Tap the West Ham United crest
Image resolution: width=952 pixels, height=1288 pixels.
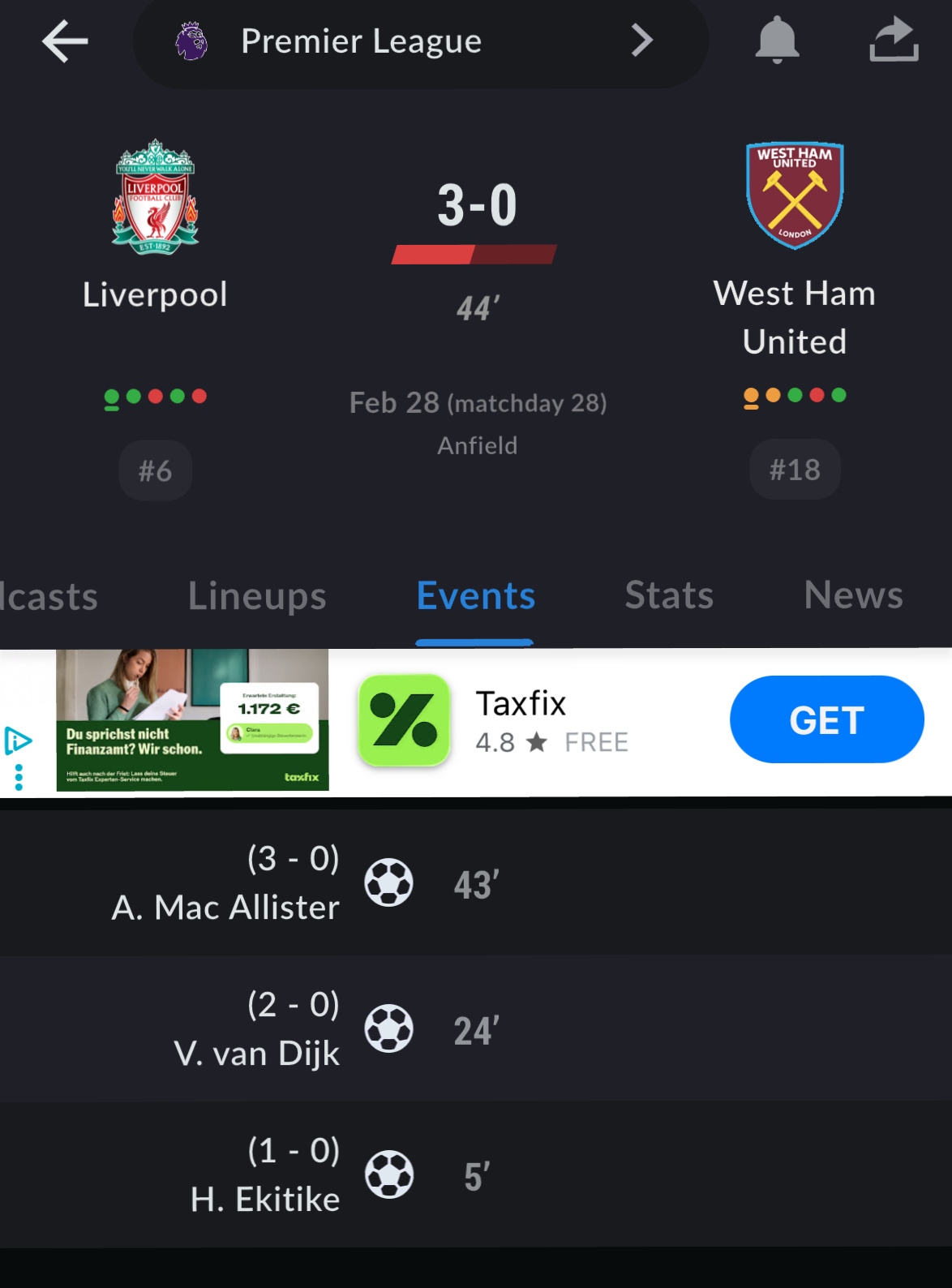[795, 195]
